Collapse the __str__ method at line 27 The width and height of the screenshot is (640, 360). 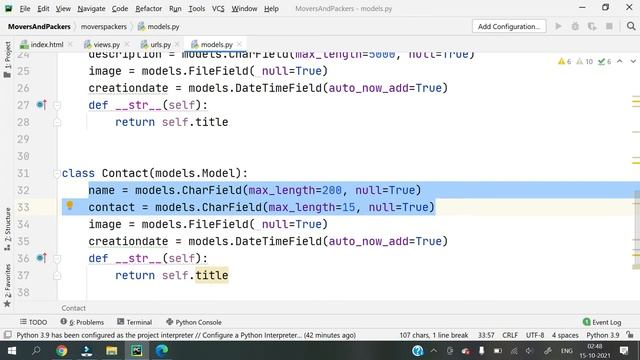57,105
